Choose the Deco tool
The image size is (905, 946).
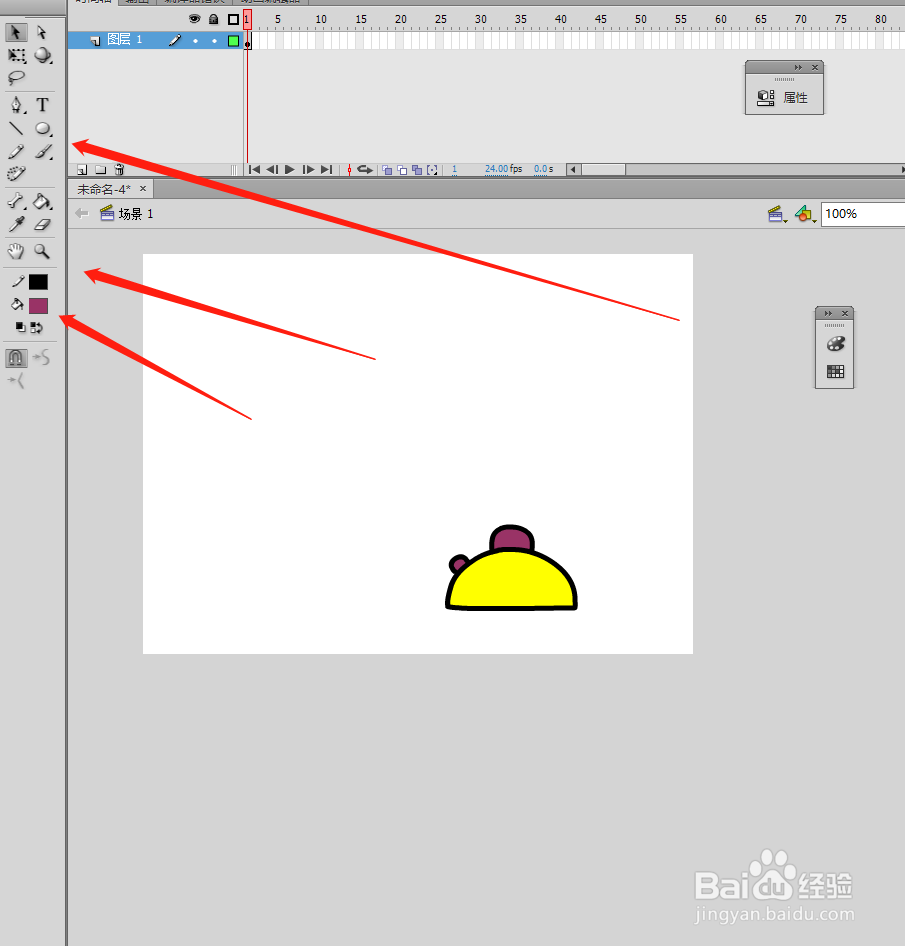[16, 174]
